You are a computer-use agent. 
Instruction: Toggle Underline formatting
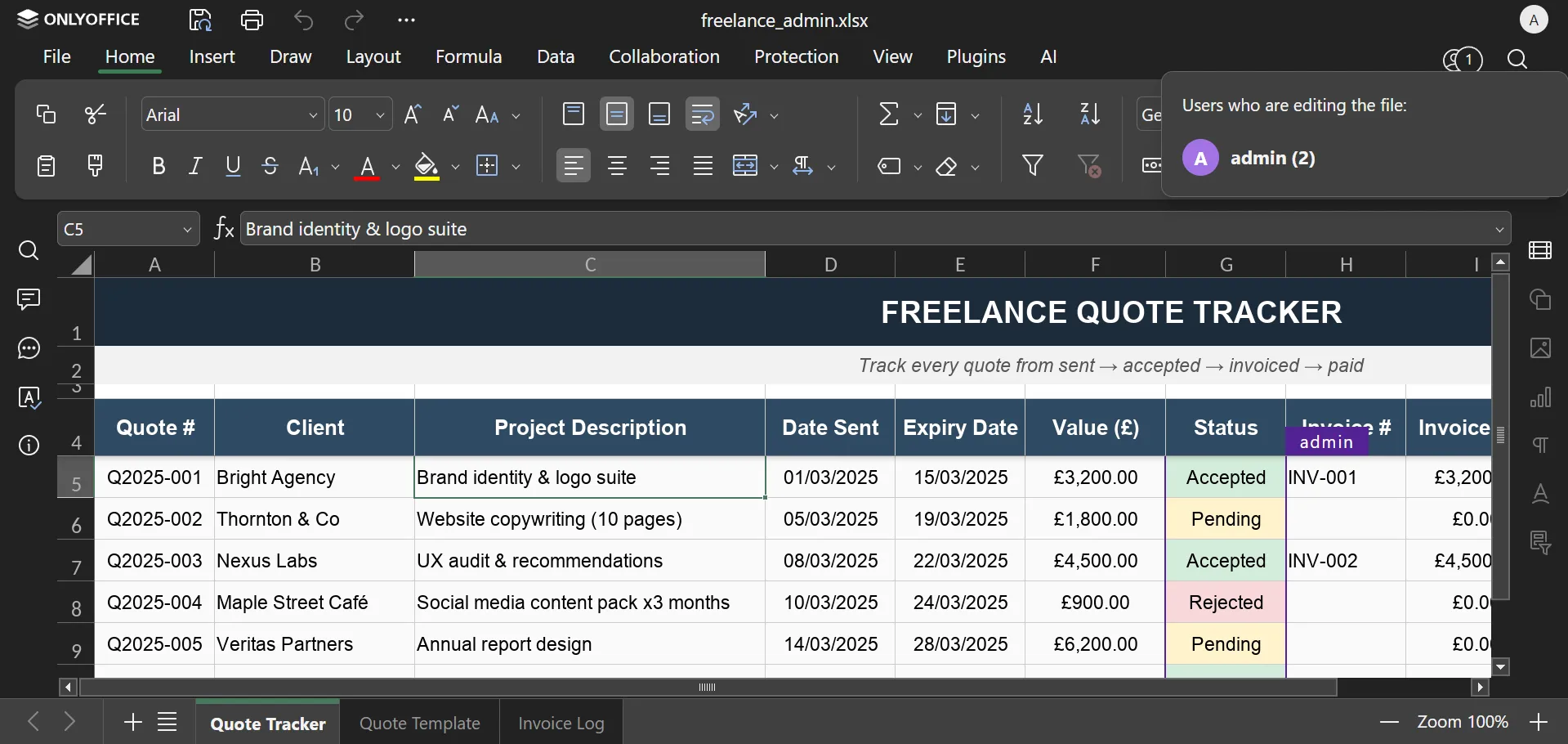coord(234,167)
